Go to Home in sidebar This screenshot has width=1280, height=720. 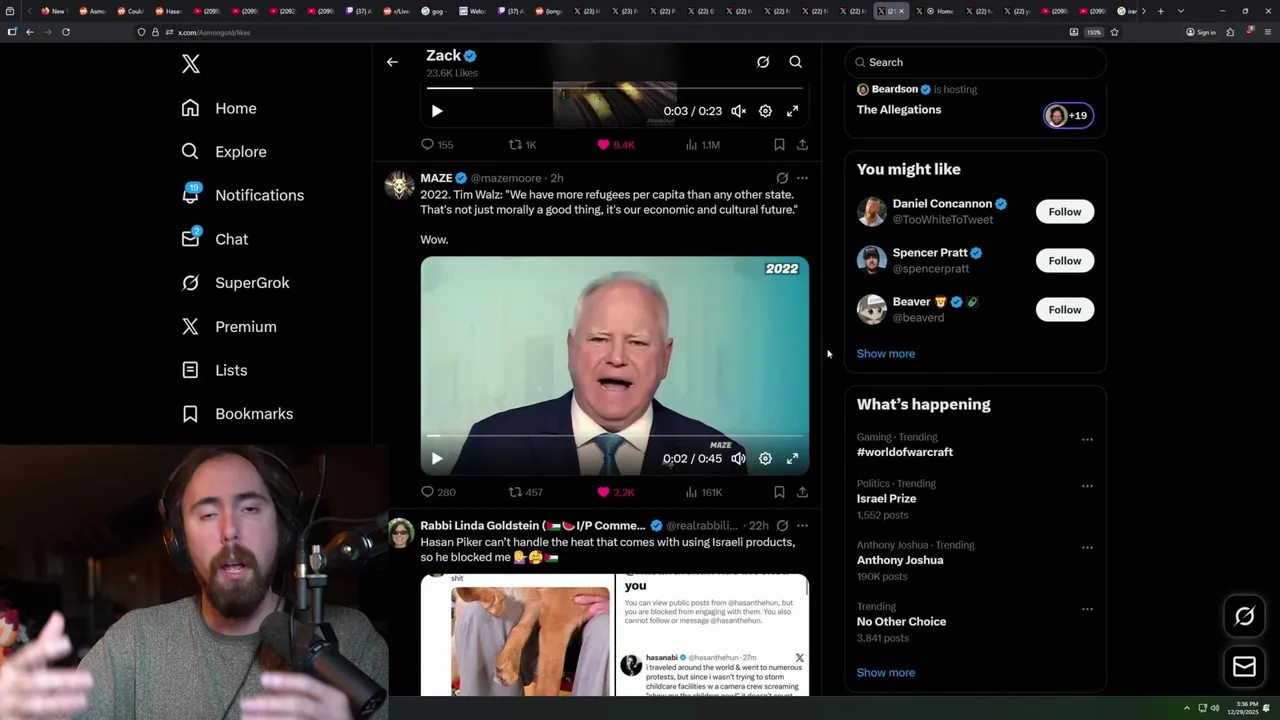pos(219,108)
